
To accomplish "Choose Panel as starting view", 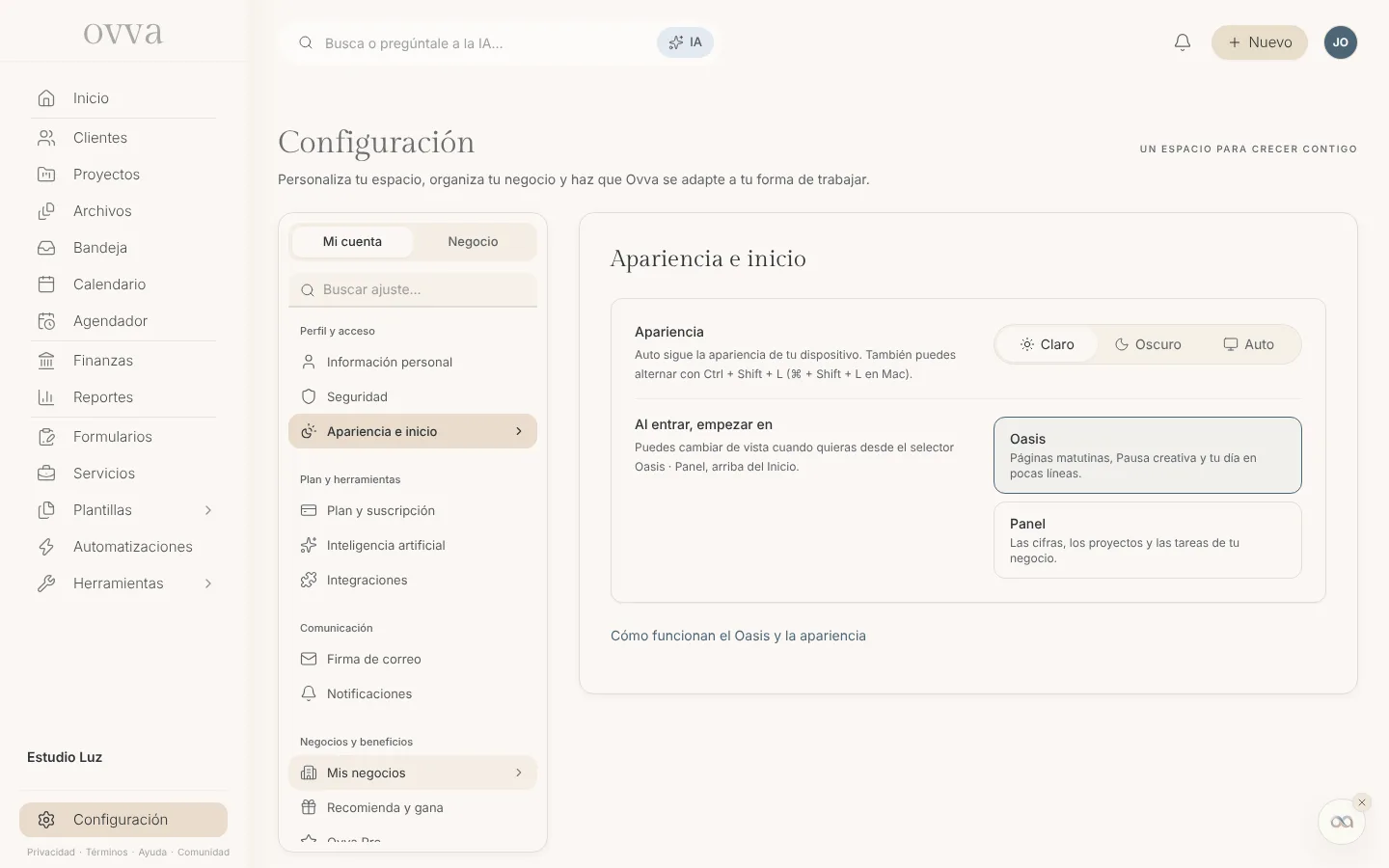I will (1148, 540).
